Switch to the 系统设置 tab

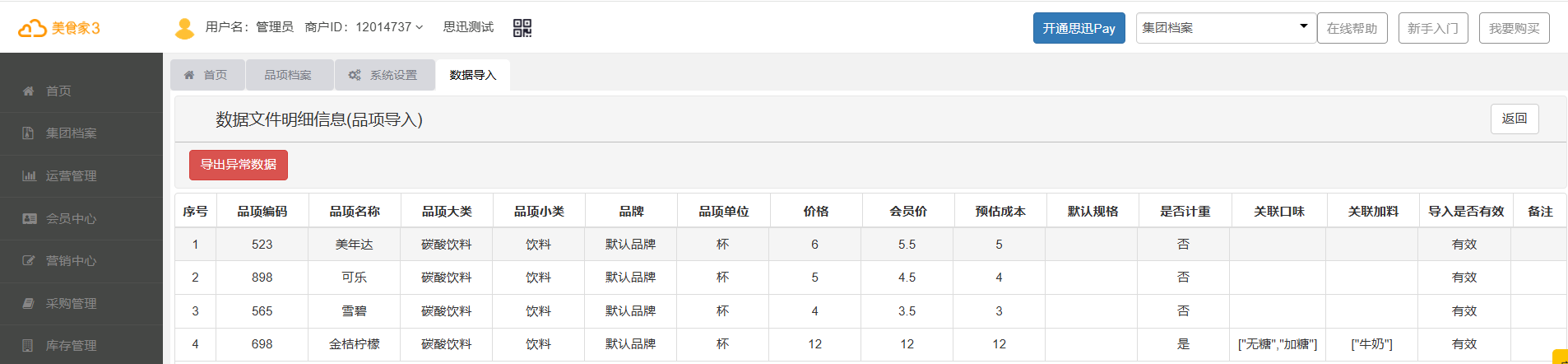tap(383, 75)
